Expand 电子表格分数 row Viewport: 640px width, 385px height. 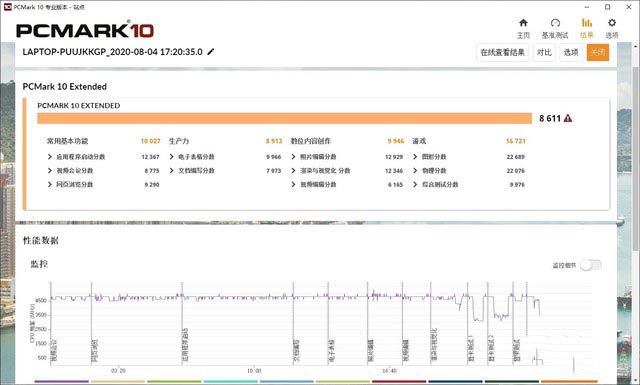pyautogui.click(x=172, y=157)
